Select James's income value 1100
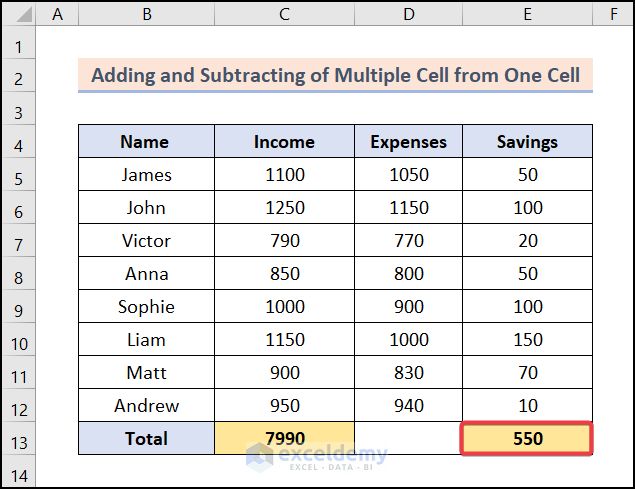 [284, 175]
